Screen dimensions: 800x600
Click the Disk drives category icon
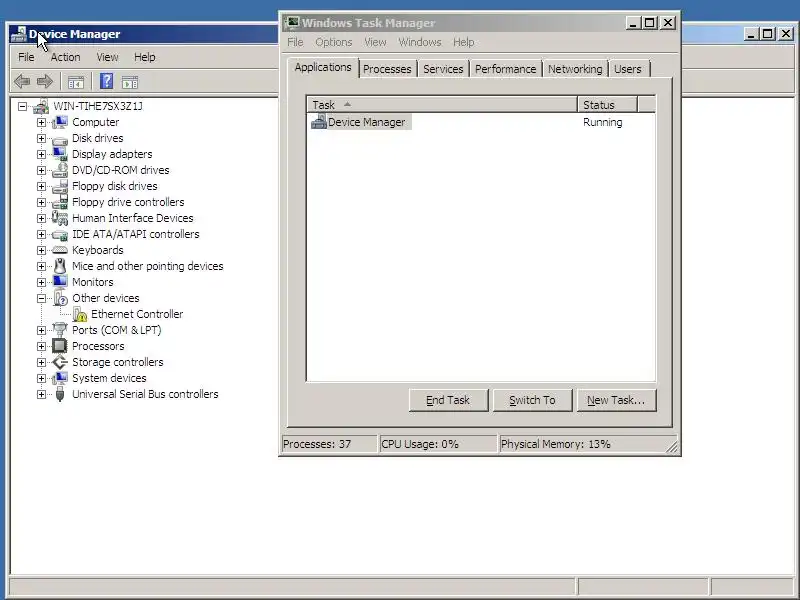60,138
